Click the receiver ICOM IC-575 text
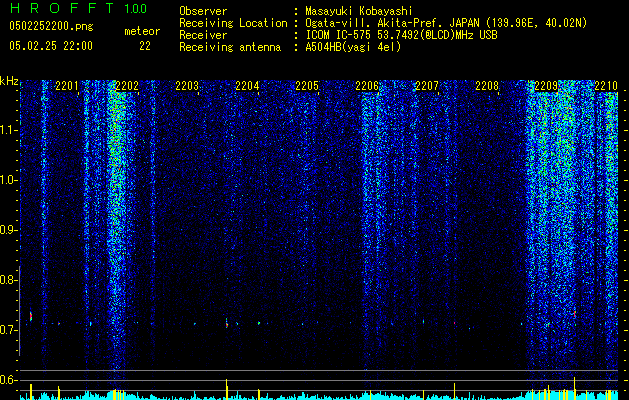629x400 pixels. (401, 35)
